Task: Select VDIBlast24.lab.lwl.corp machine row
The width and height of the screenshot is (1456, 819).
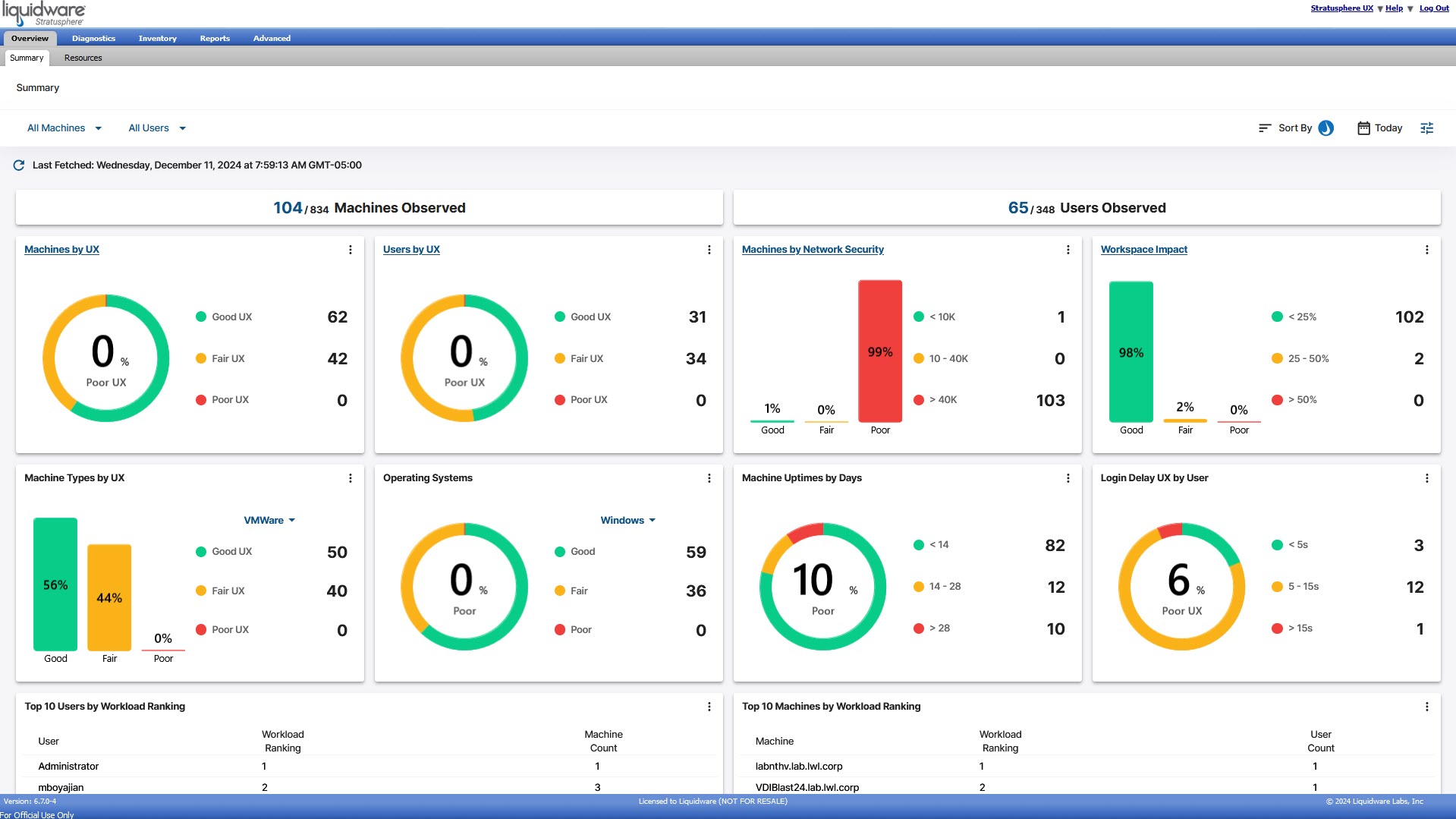Action: 1087,787
